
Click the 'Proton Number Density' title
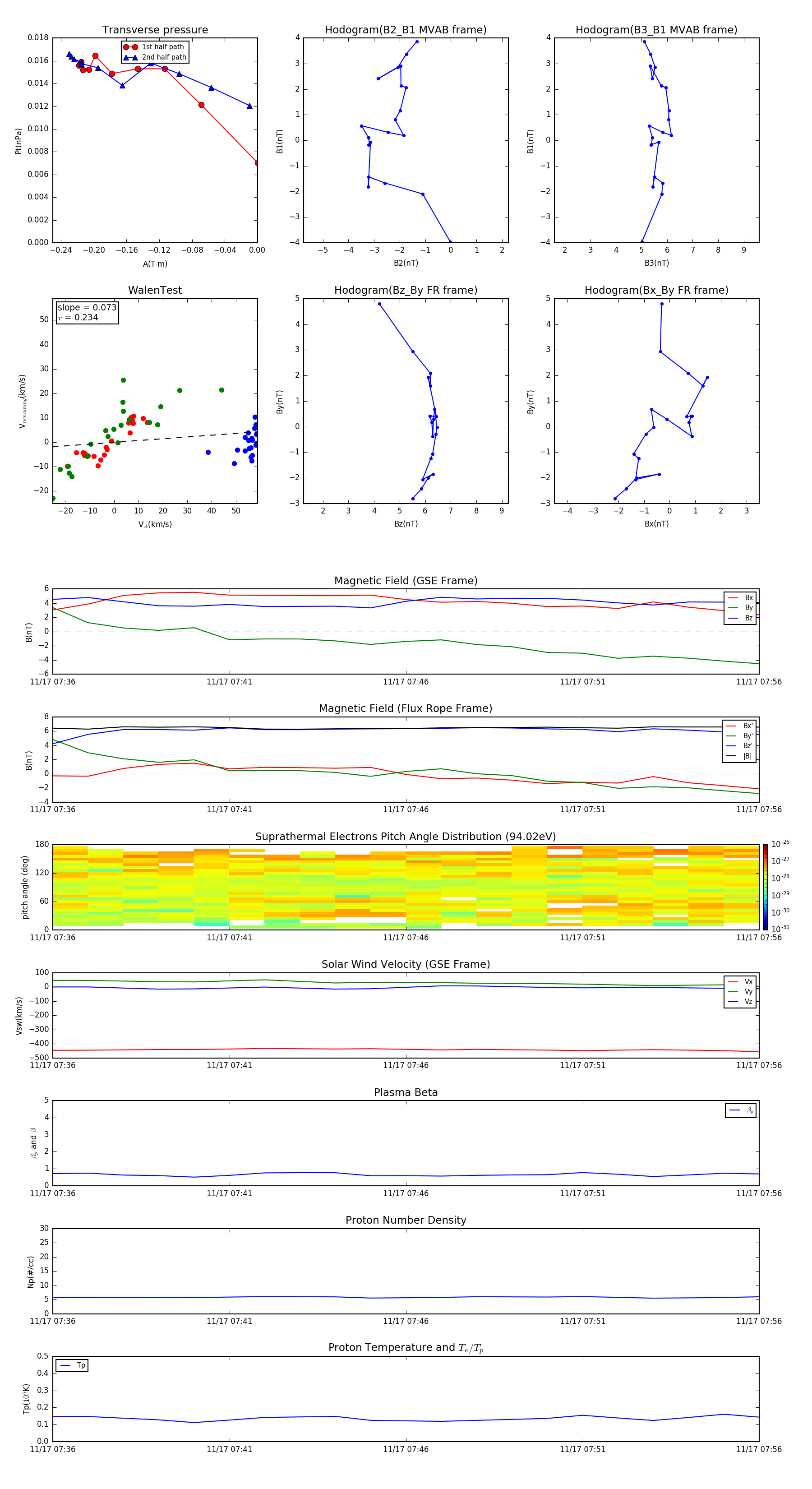(x=406, y=1220)
